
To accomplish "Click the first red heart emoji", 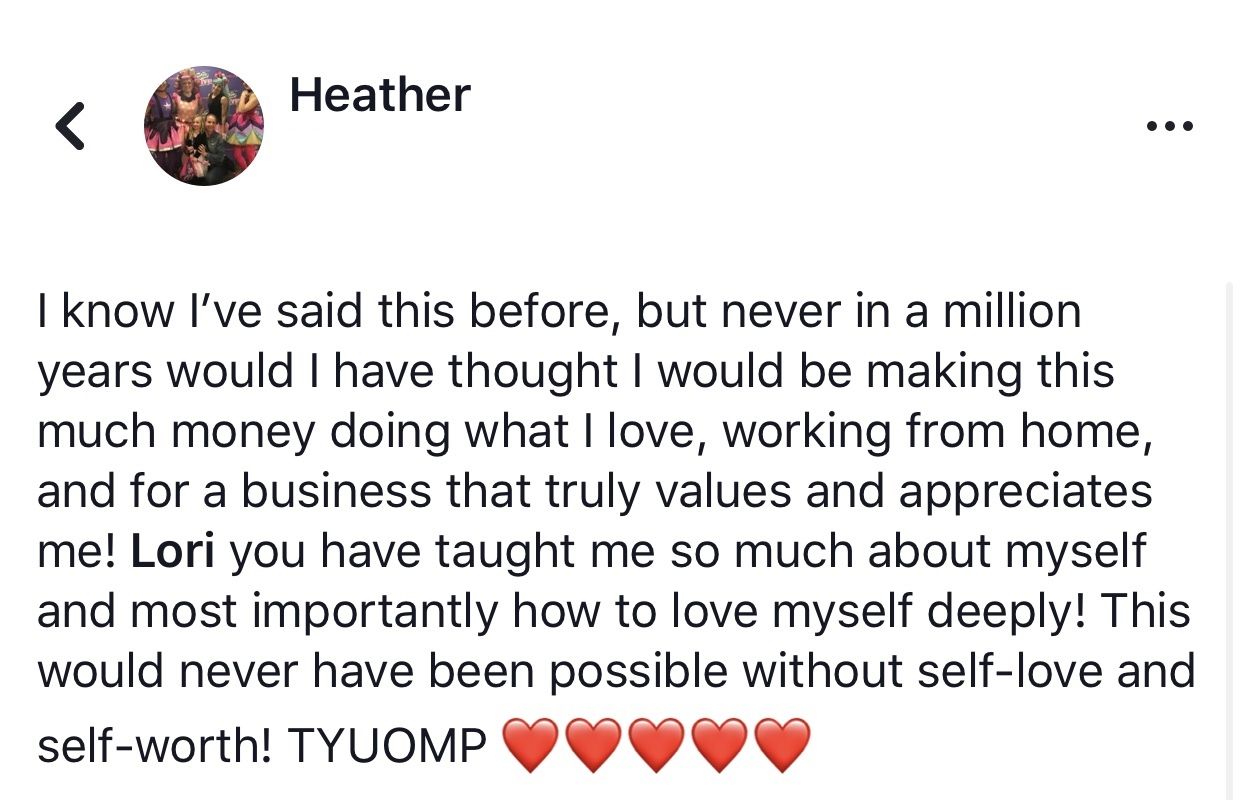I will click(529, 747).
